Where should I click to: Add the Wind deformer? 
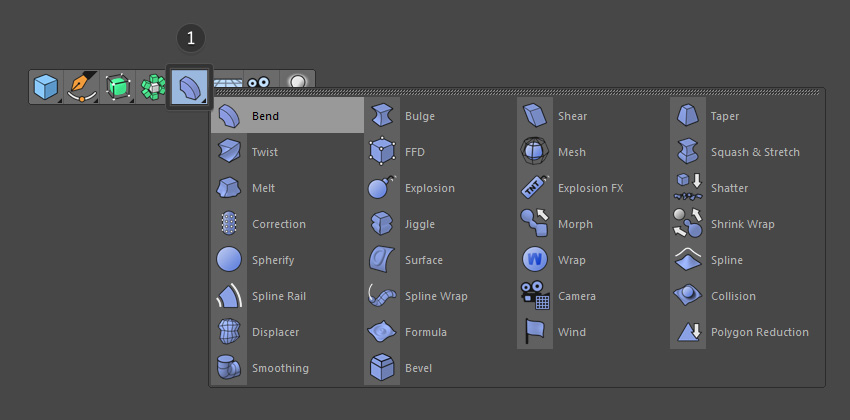(572, 332)
